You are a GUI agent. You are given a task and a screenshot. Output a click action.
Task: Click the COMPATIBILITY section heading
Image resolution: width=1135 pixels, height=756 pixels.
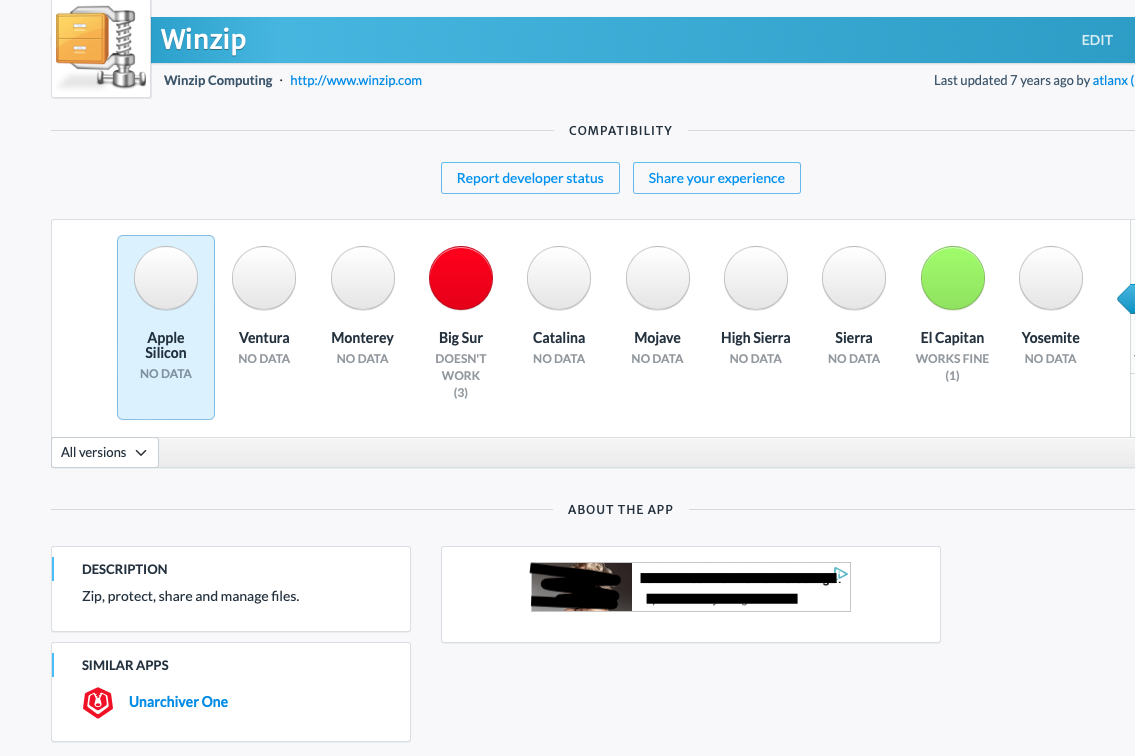(620, 131)
